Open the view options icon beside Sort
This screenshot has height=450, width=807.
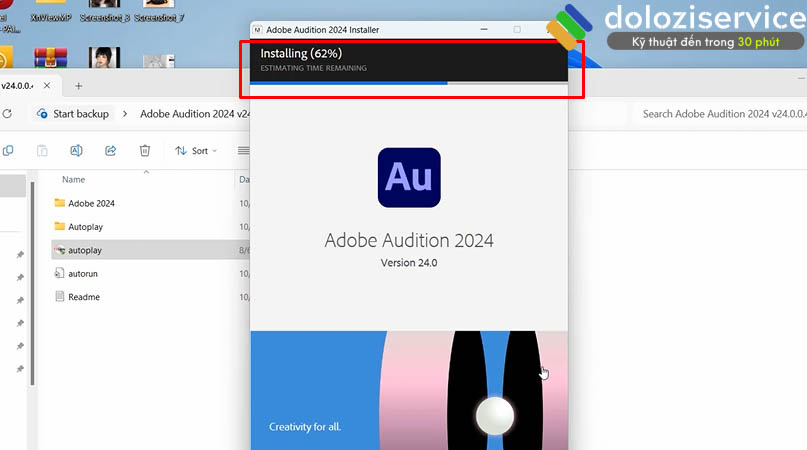(243, 151)
